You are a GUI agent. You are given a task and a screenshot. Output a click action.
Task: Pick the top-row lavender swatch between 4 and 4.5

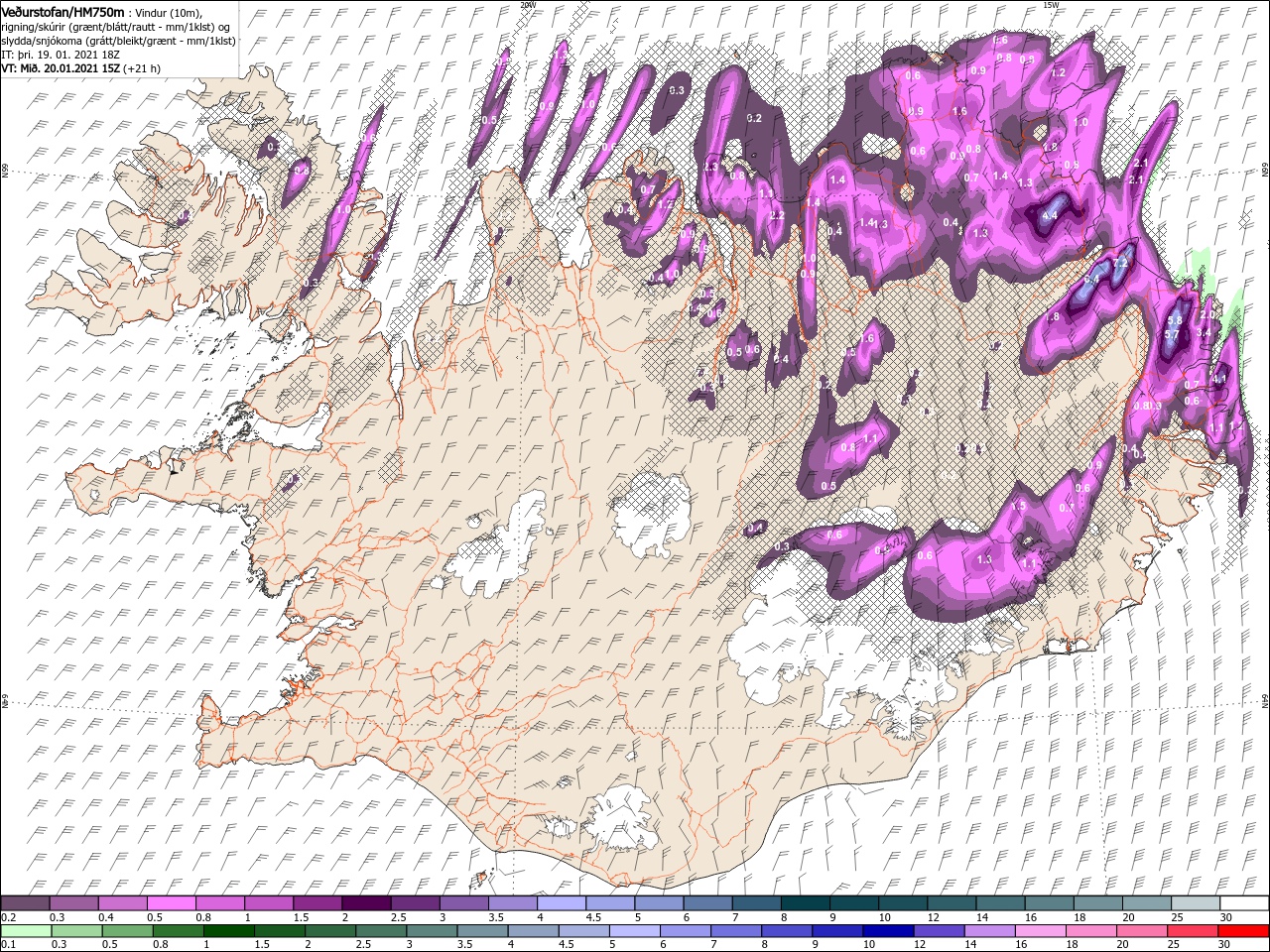pyautogui.click(x=561, y=903)
